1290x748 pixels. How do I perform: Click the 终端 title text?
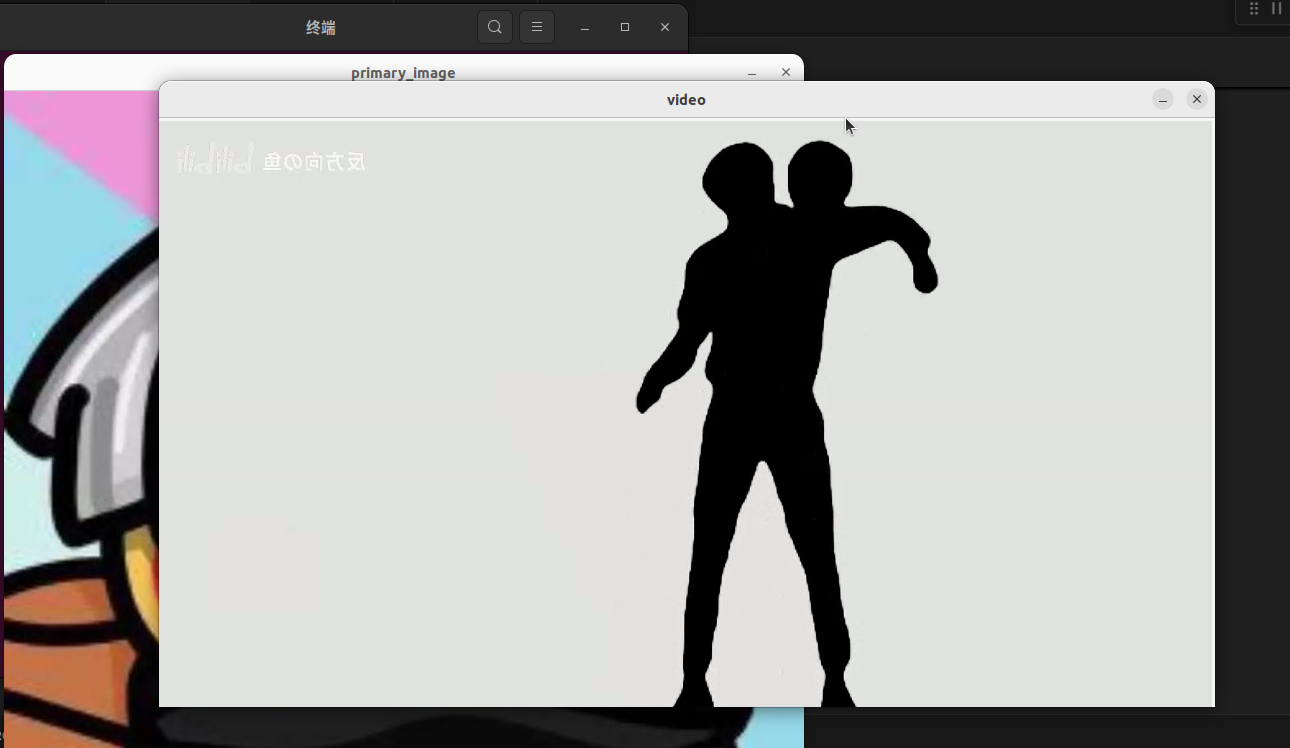(x=321, y=28)
